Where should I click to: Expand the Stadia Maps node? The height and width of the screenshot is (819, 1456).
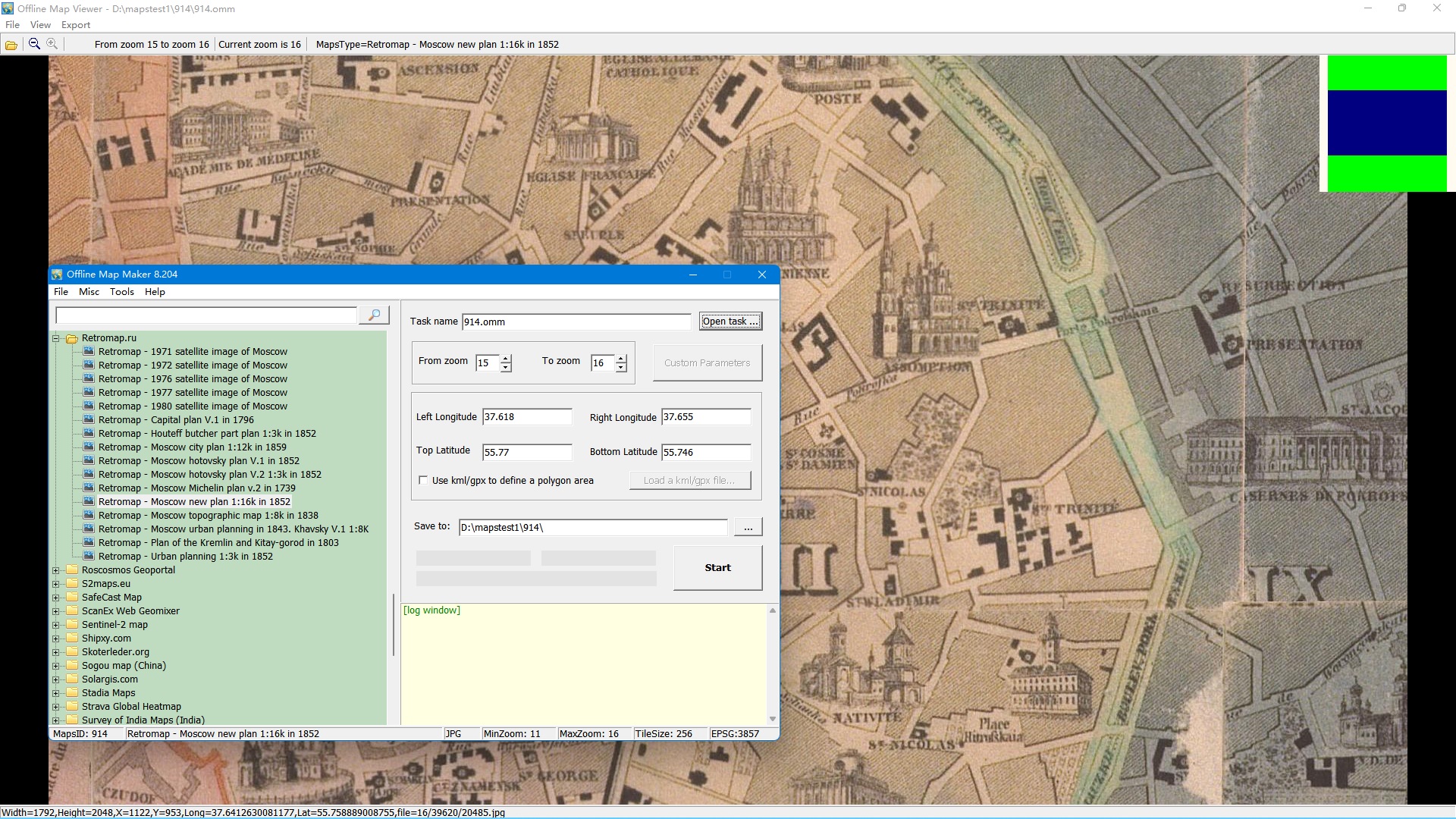(55, 693)
